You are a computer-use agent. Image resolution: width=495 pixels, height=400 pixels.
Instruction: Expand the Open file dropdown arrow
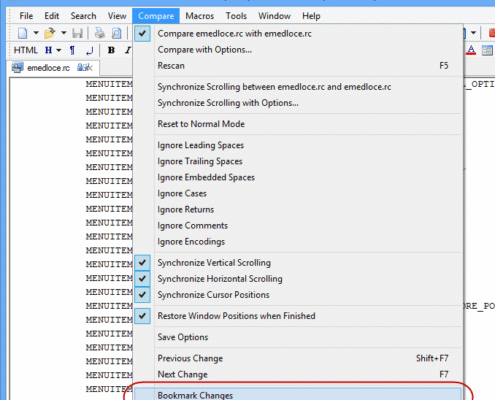point(64,33)
